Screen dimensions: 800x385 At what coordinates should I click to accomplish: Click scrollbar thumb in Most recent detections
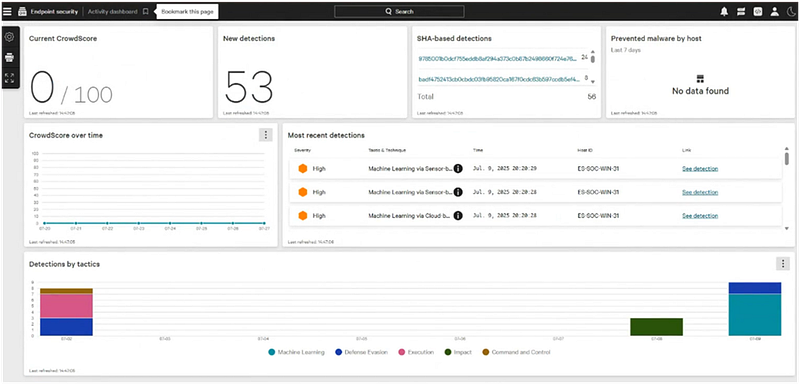pyautogui.click(x=787, y=159)
